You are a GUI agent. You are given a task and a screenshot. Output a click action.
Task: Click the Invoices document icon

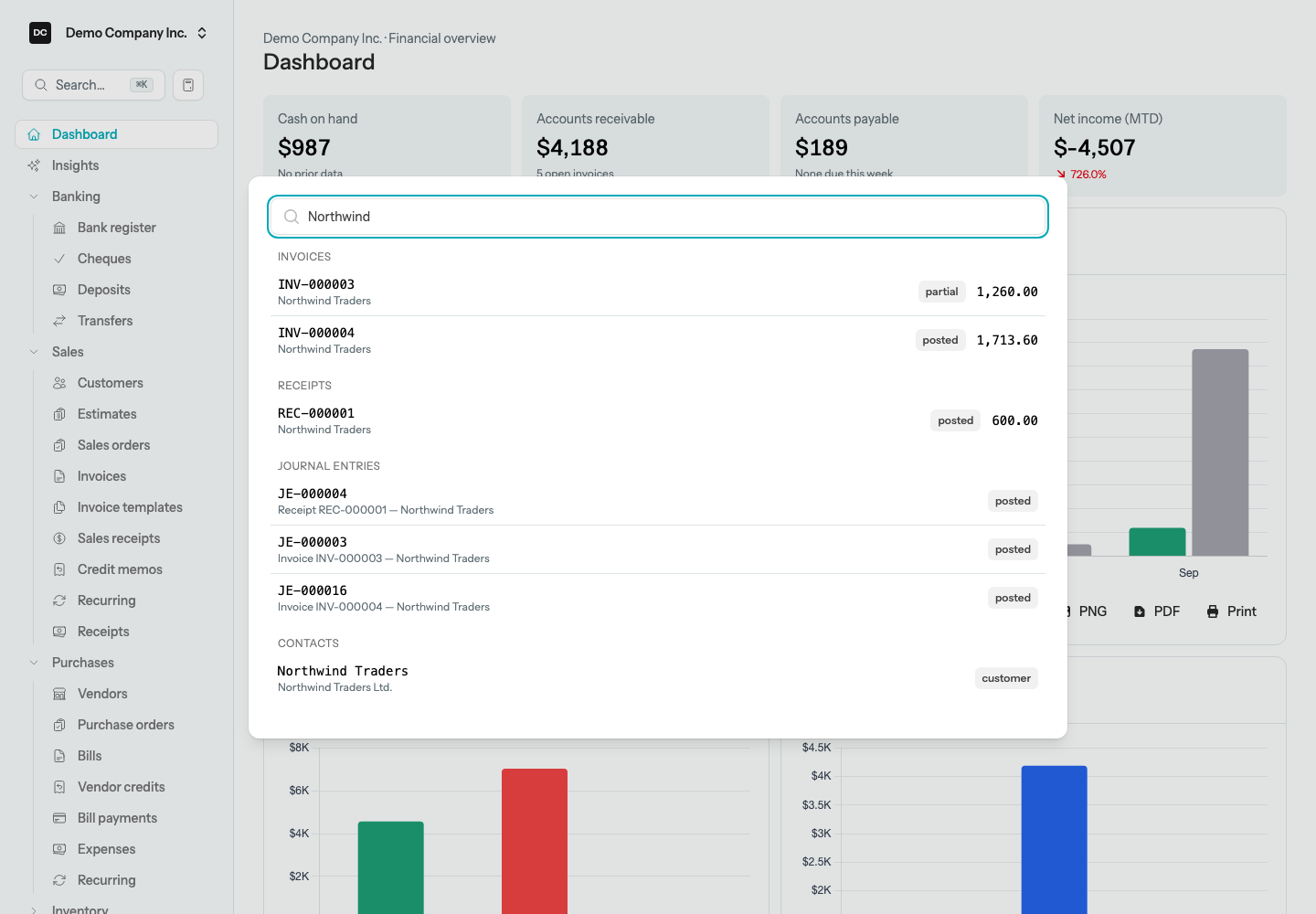(59, 476)
